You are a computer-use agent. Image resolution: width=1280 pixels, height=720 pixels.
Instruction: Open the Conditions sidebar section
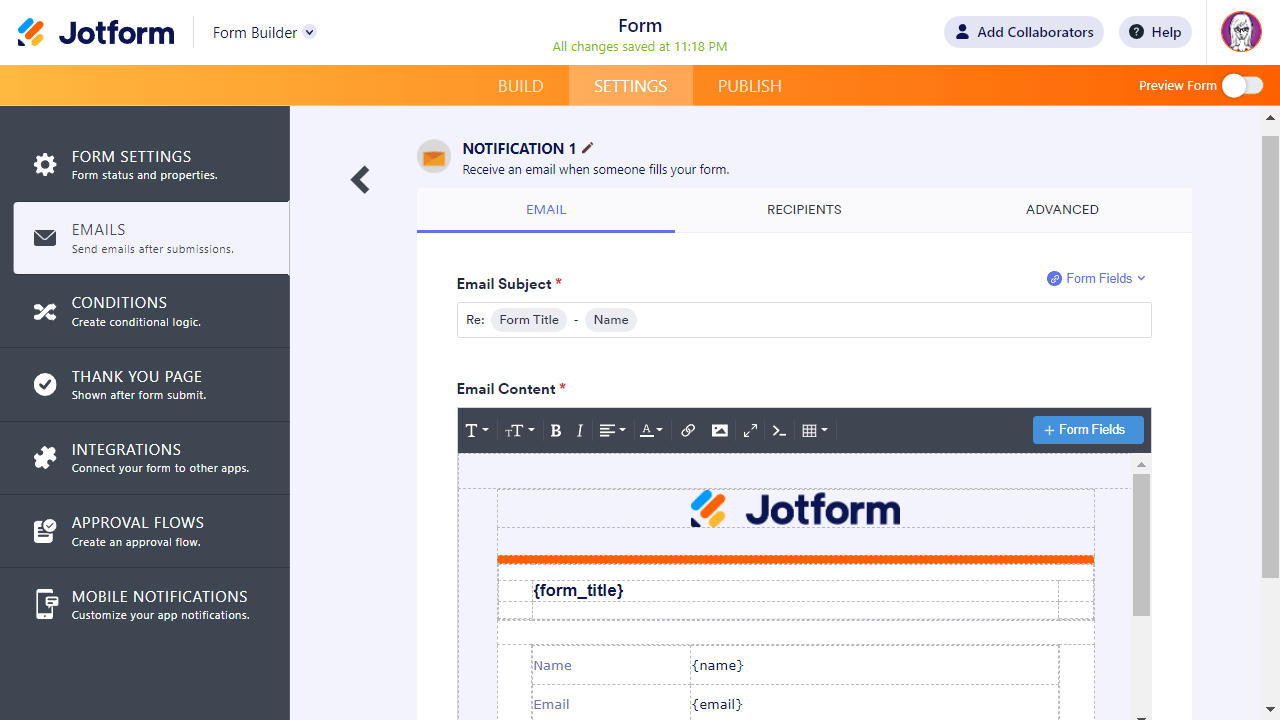coord(145,311)
